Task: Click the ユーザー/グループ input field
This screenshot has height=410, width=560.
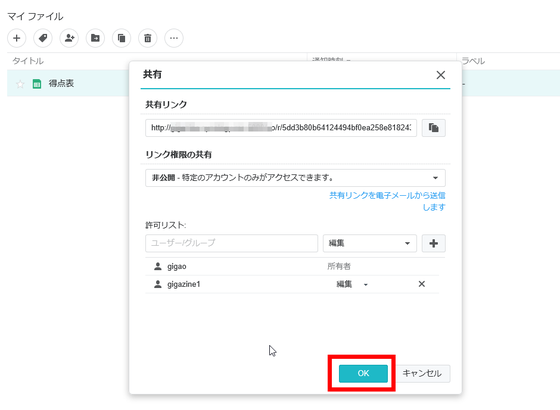Action: [x=231, y=243]
